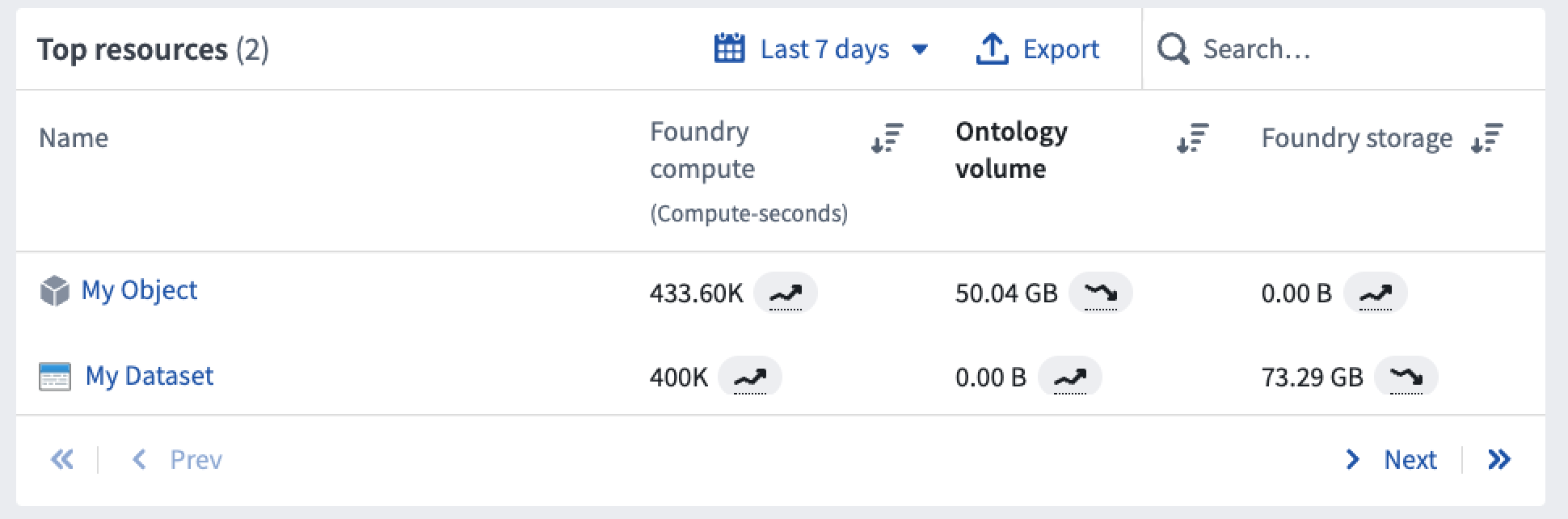Click the Ontology volume column header
The image size is (1568, 519).
1011,150
